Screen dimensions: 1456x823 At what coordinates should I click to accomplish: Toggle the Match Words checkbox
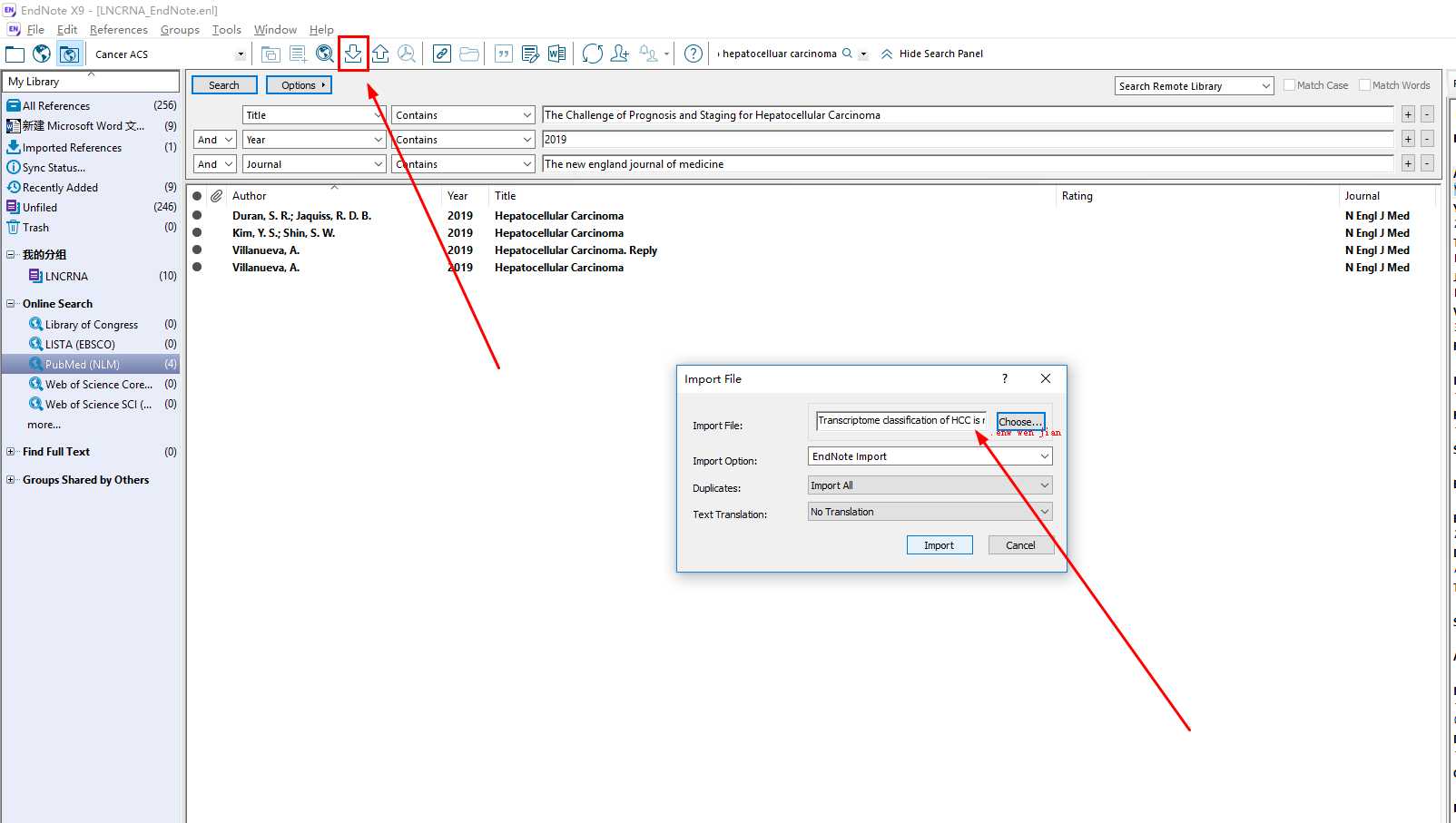(x=1364, y=85)
